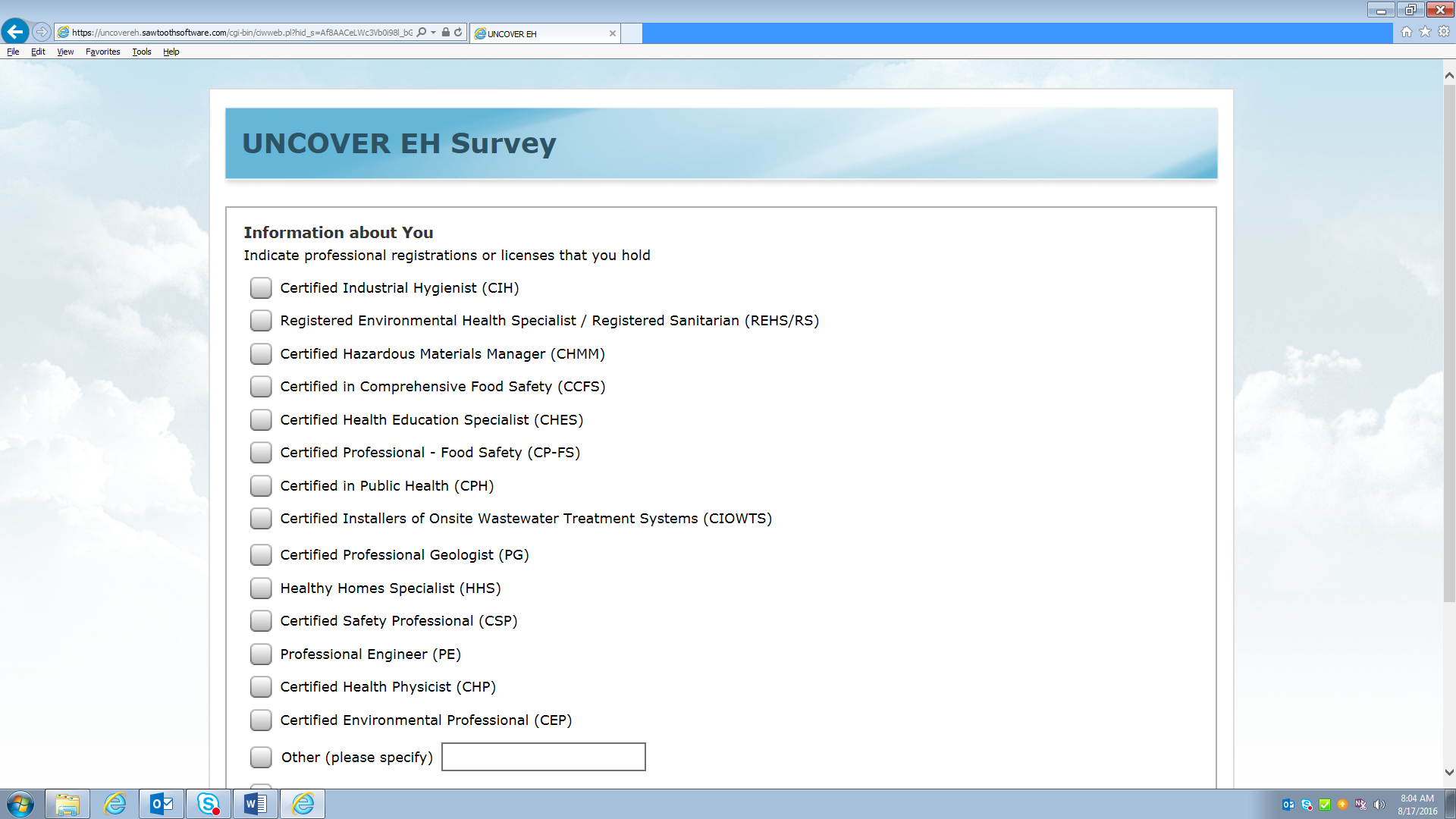Open the Favorites menu
The height and width of the screenshot is (819, 1456).
[x=102, y=52]
